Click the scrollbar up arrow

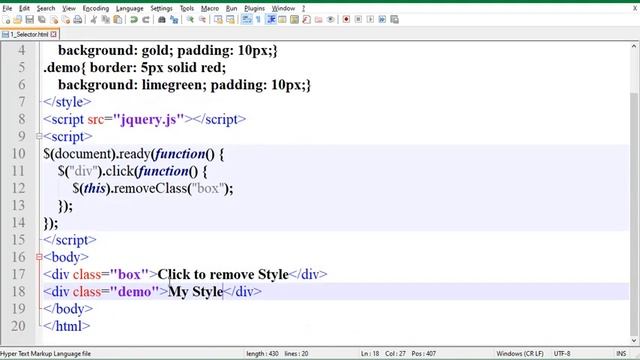pyautogui.click(x=634, y=47)
